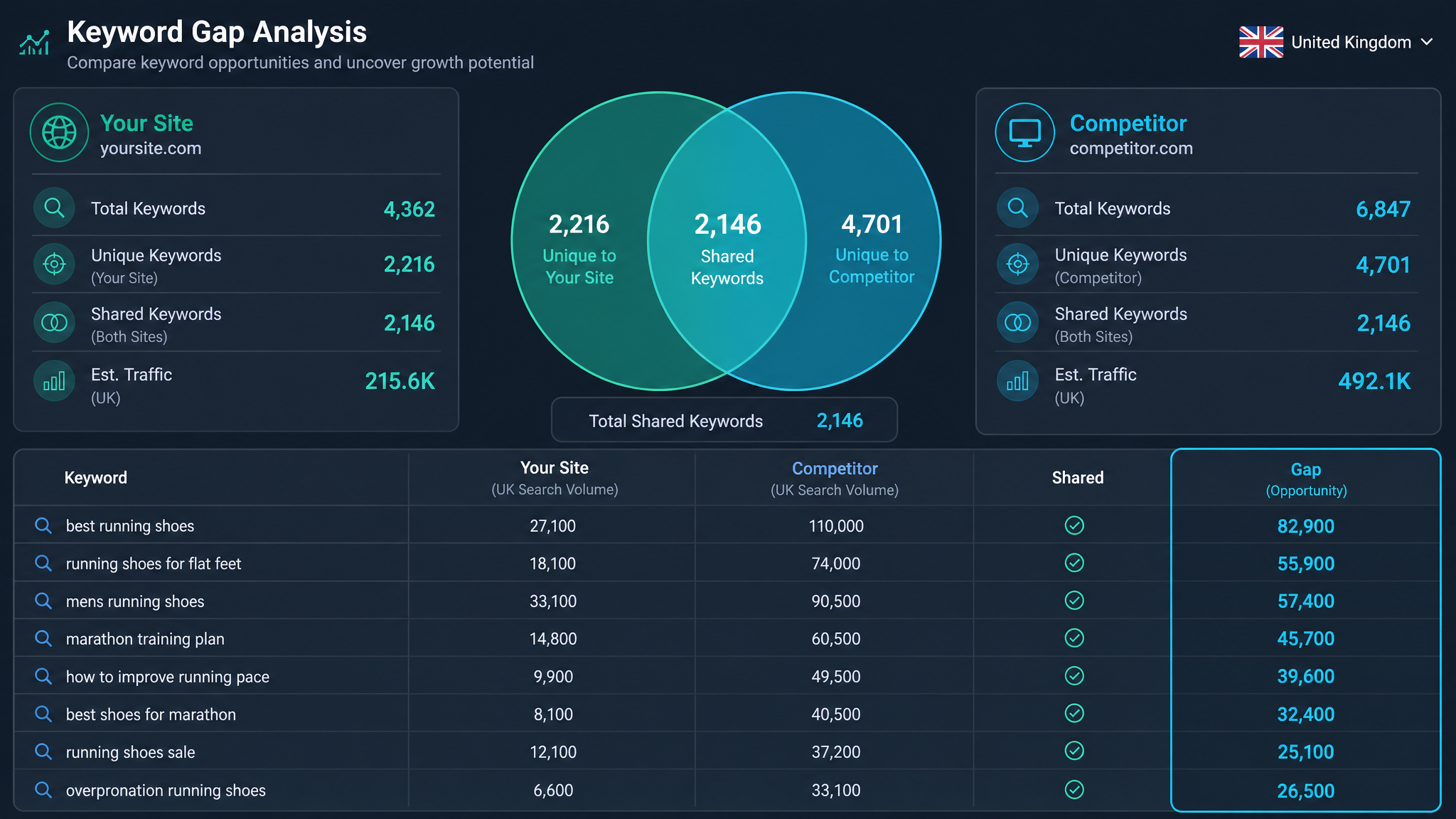Click the 'best running shoes' keyword
Viewport: 1456px width, 819px height.
coord(130,526)
